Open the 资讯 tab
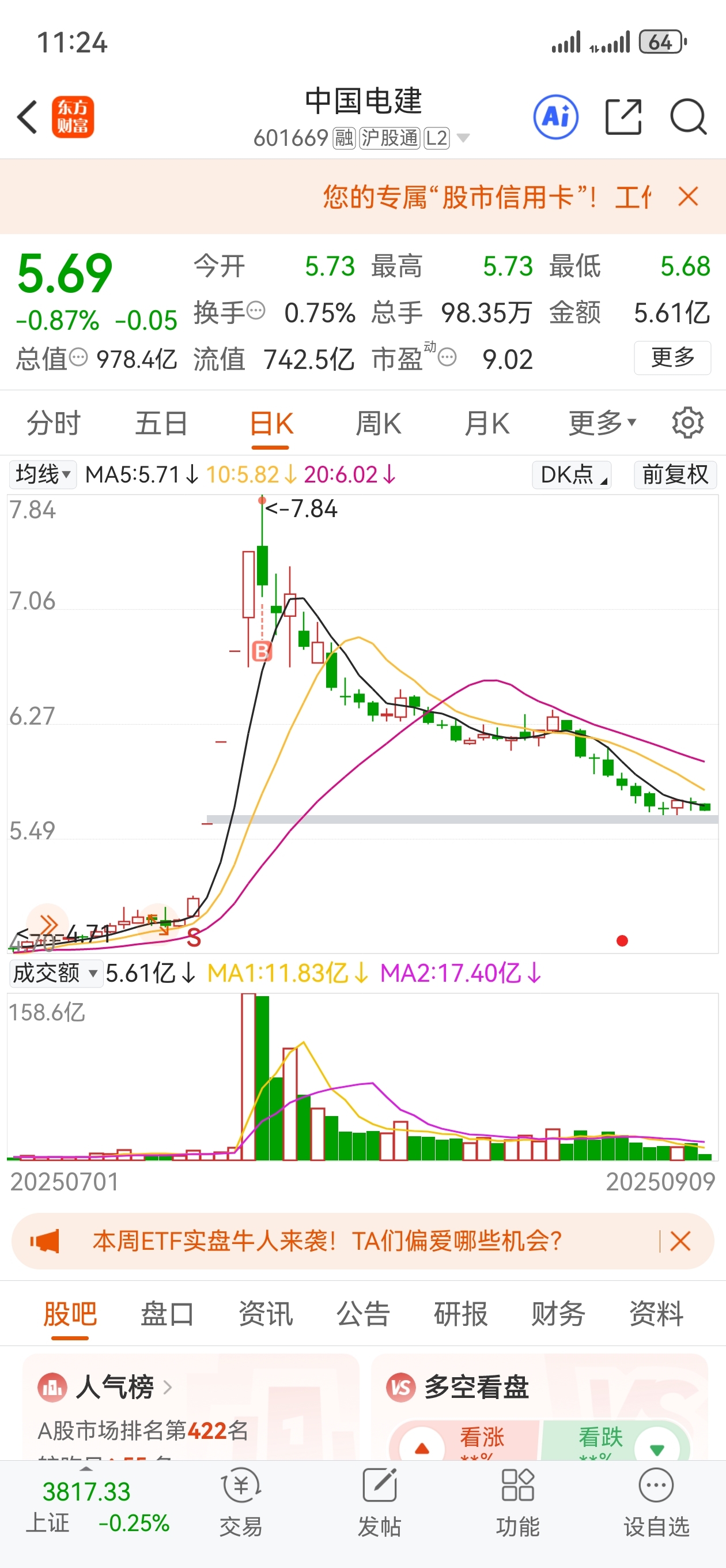The width and height of the screenshot is (726, 1568). [265, 1314]
